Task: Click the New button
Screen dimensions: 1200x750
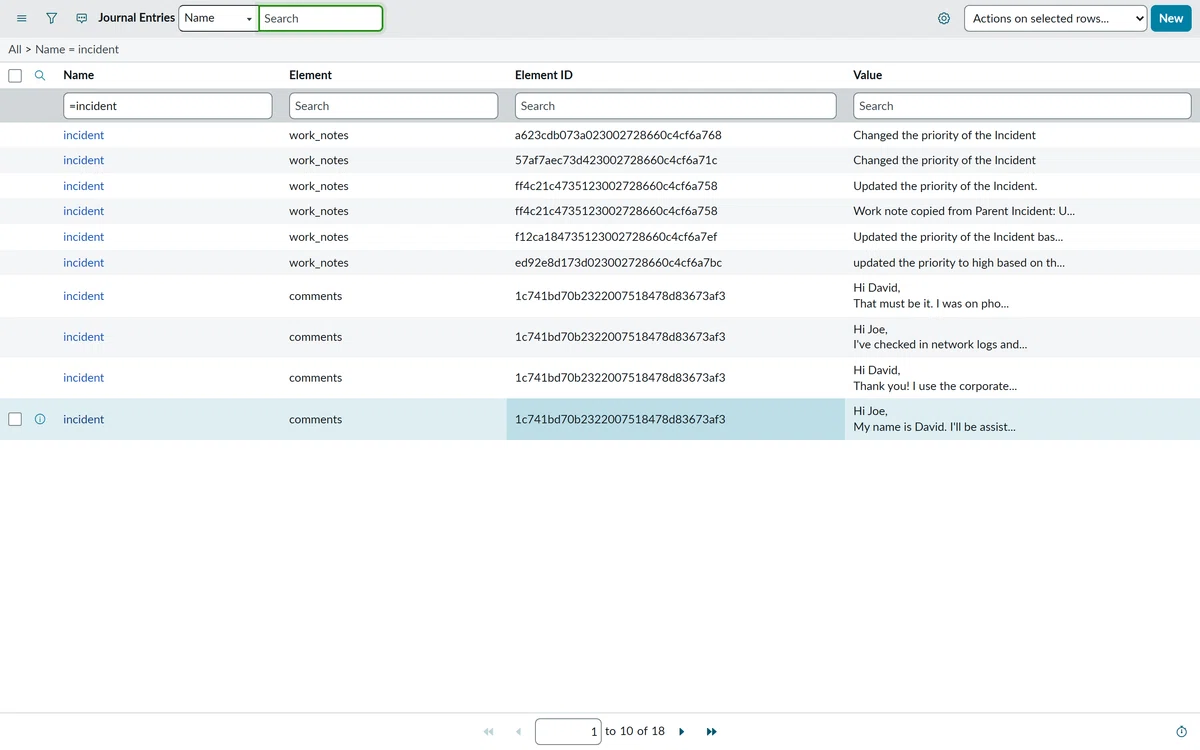Action: tap(1171, 18)
